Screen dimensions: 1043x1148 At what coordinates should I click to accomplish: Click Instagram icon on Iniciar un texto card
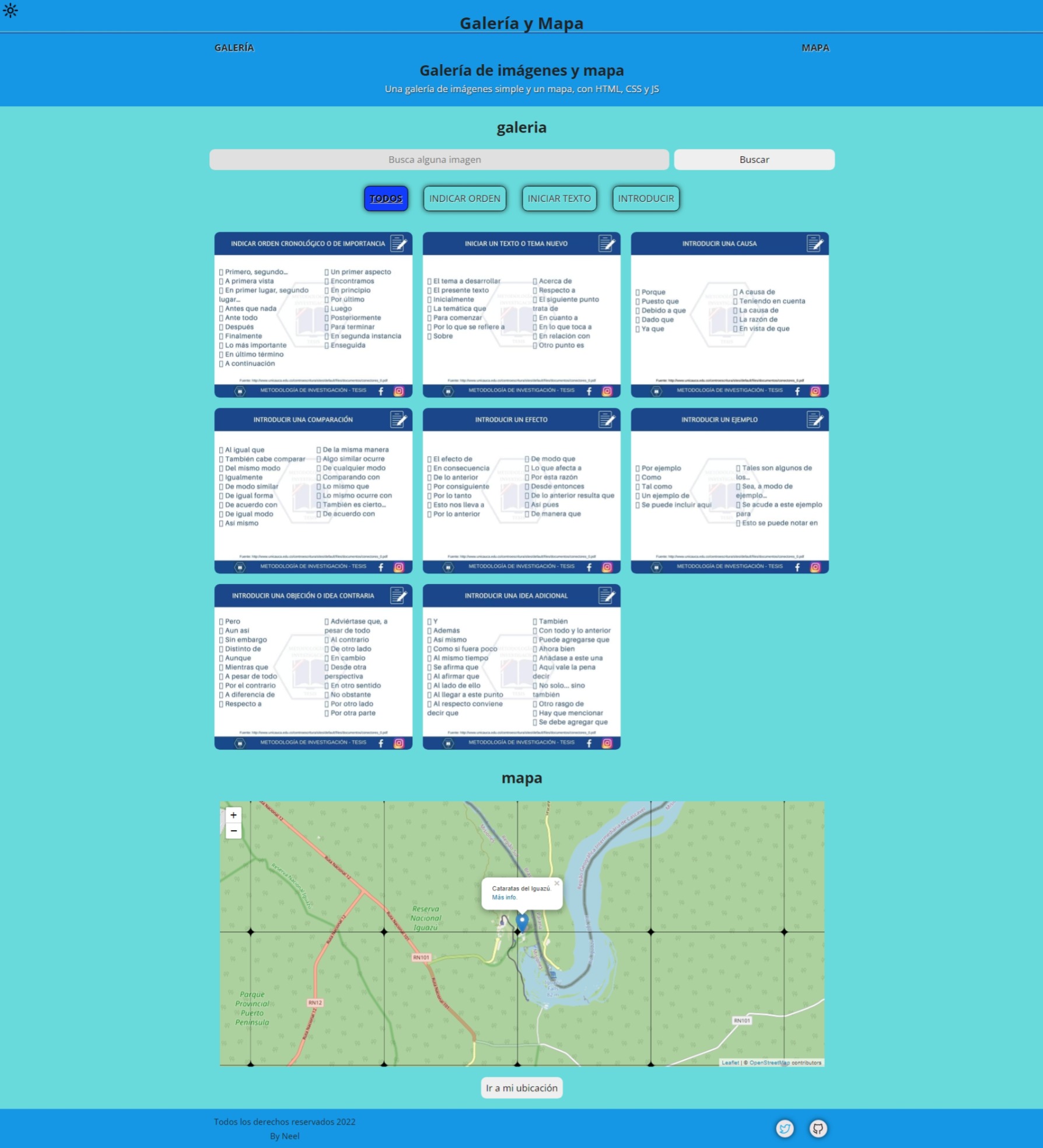pos(607,391)
